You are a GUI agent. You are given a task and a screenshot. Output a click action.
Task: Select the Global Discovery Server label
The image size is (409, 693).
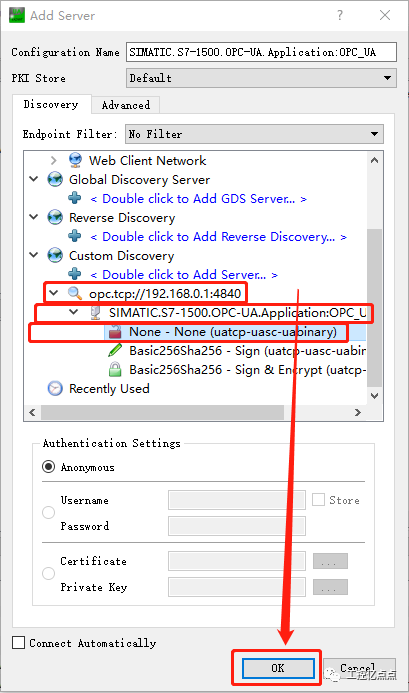tap(139, 179)
